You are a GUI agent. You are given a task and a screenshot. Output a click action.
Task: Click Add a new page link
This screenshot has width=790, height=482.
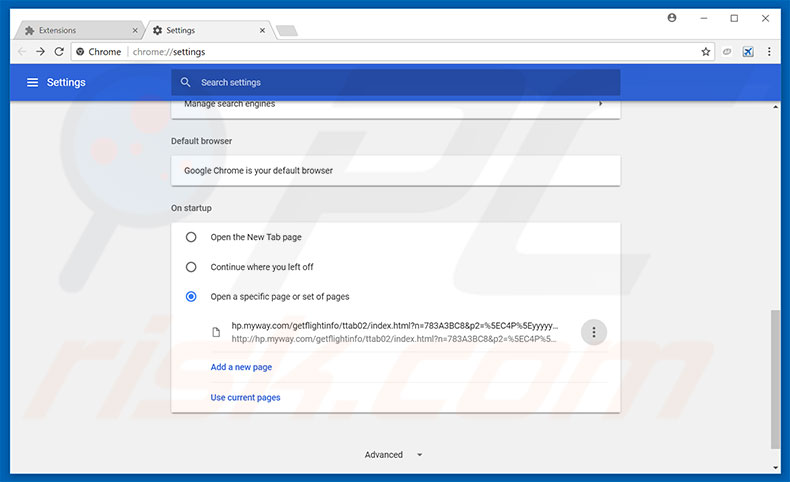241,367
